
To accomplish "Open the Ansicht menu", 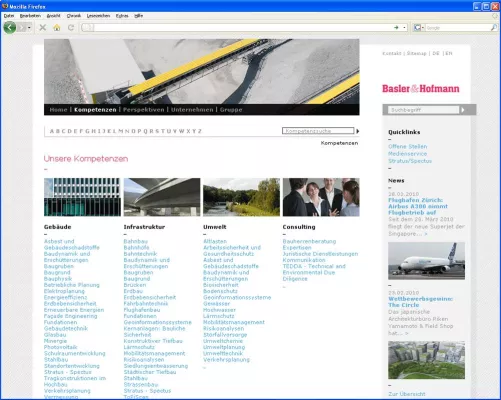I will pyautogui.click(x=53, y=16).
